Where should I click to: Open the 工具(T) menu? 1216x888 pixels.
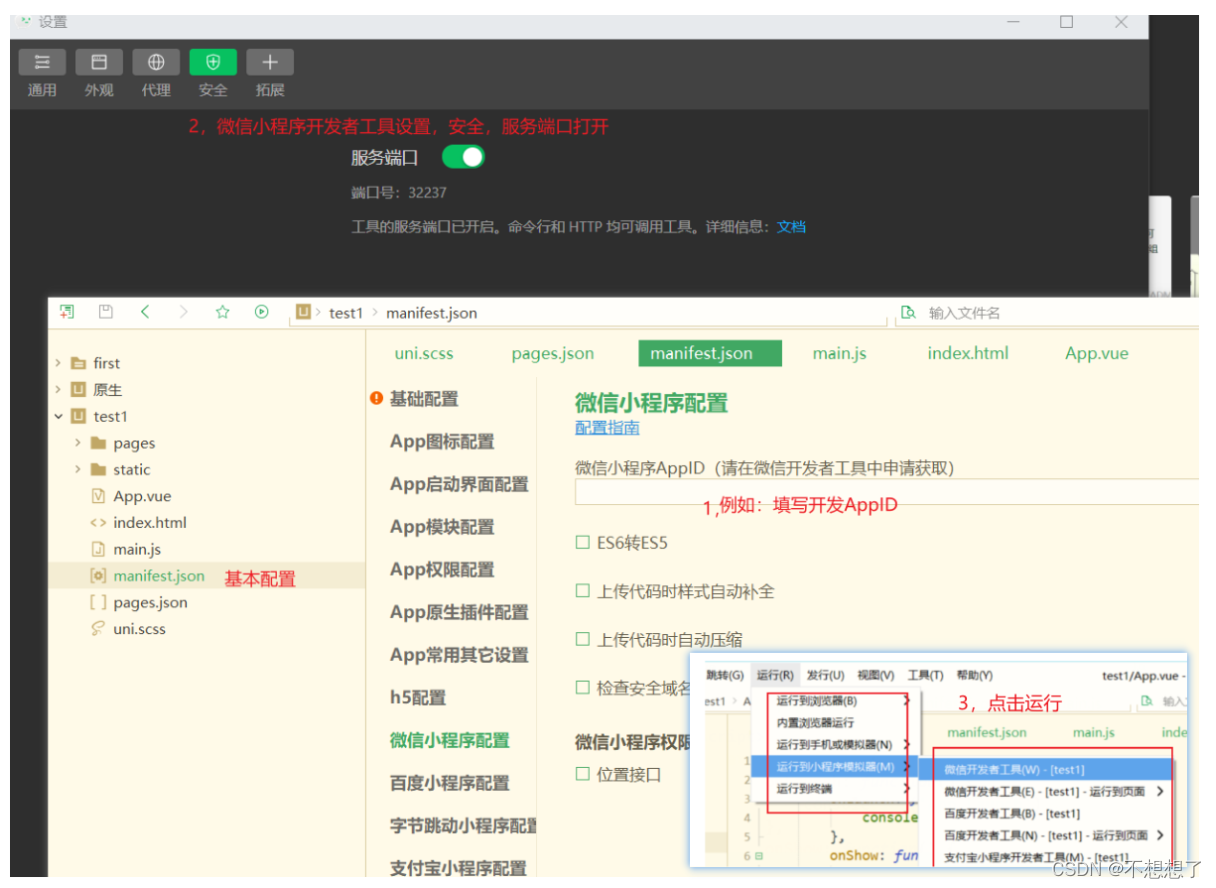pos(925,676)
